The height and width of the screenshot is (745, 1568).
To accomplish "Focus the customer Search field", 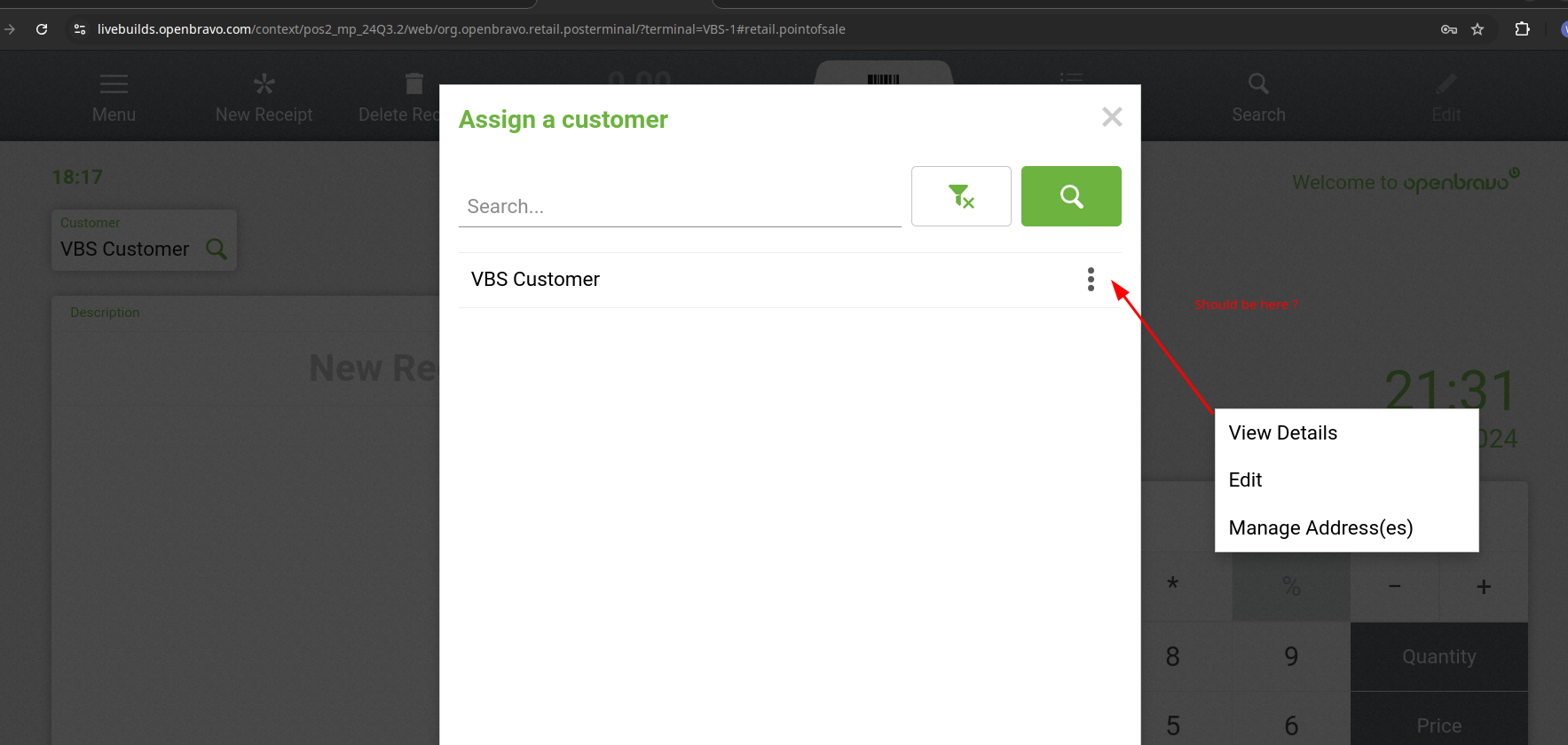I will [x=680, y=206].
